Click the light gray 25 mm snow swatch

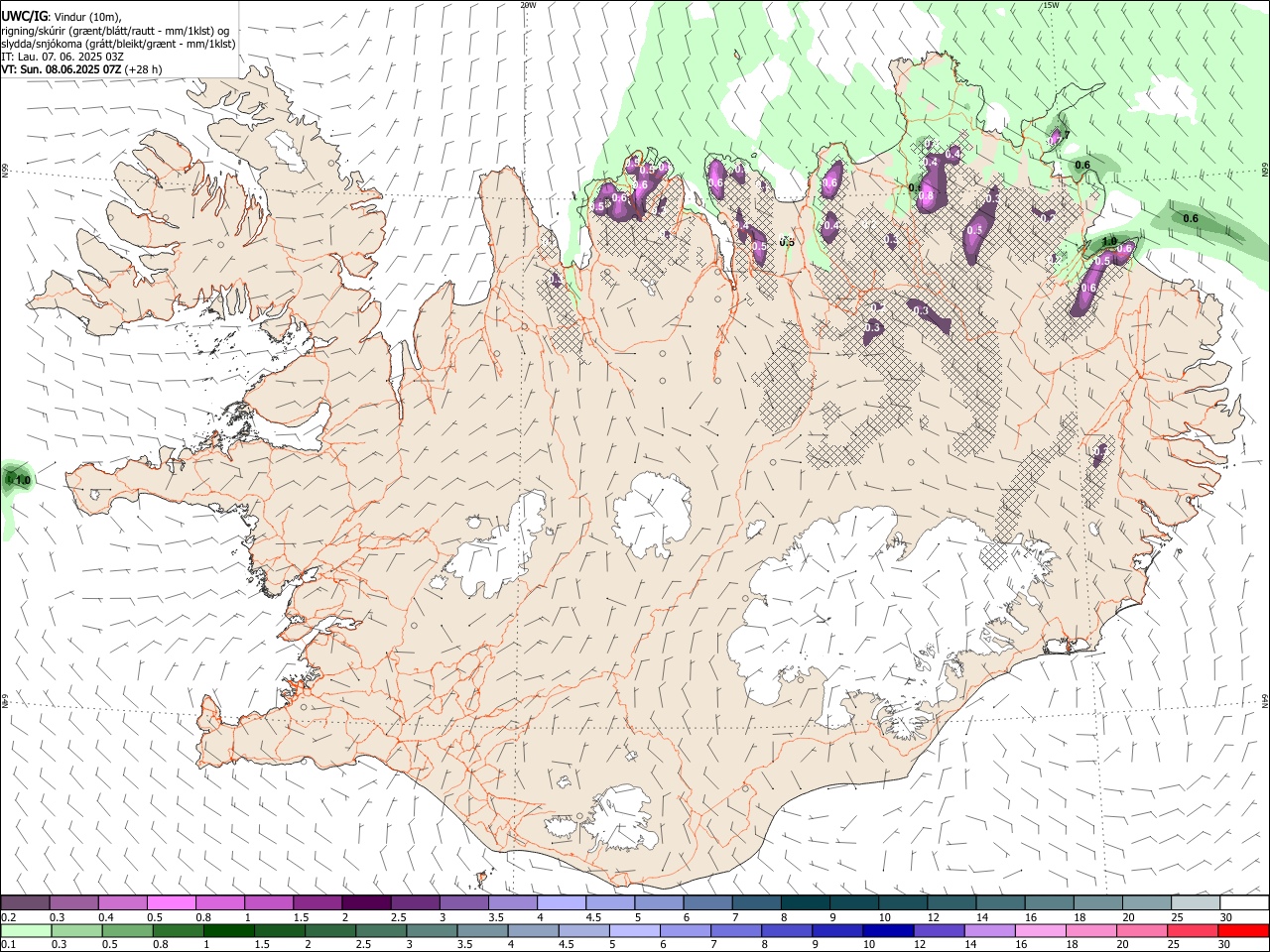1196,902
